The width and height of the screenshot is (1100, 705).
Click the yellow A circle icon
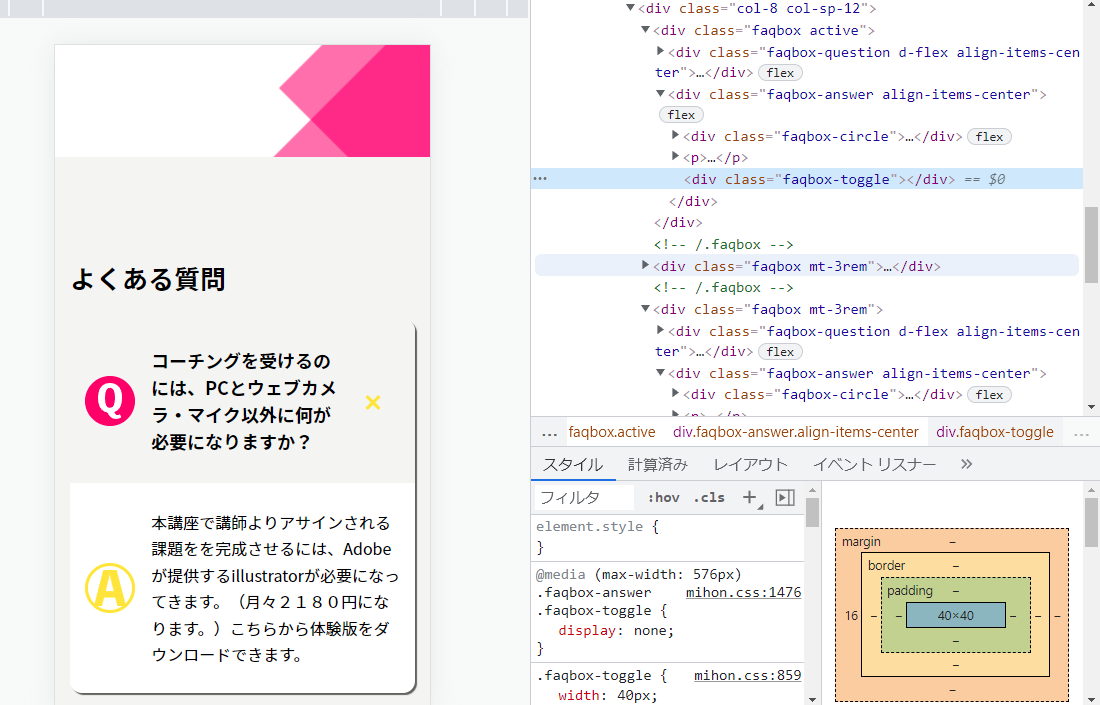click(110, 587)
